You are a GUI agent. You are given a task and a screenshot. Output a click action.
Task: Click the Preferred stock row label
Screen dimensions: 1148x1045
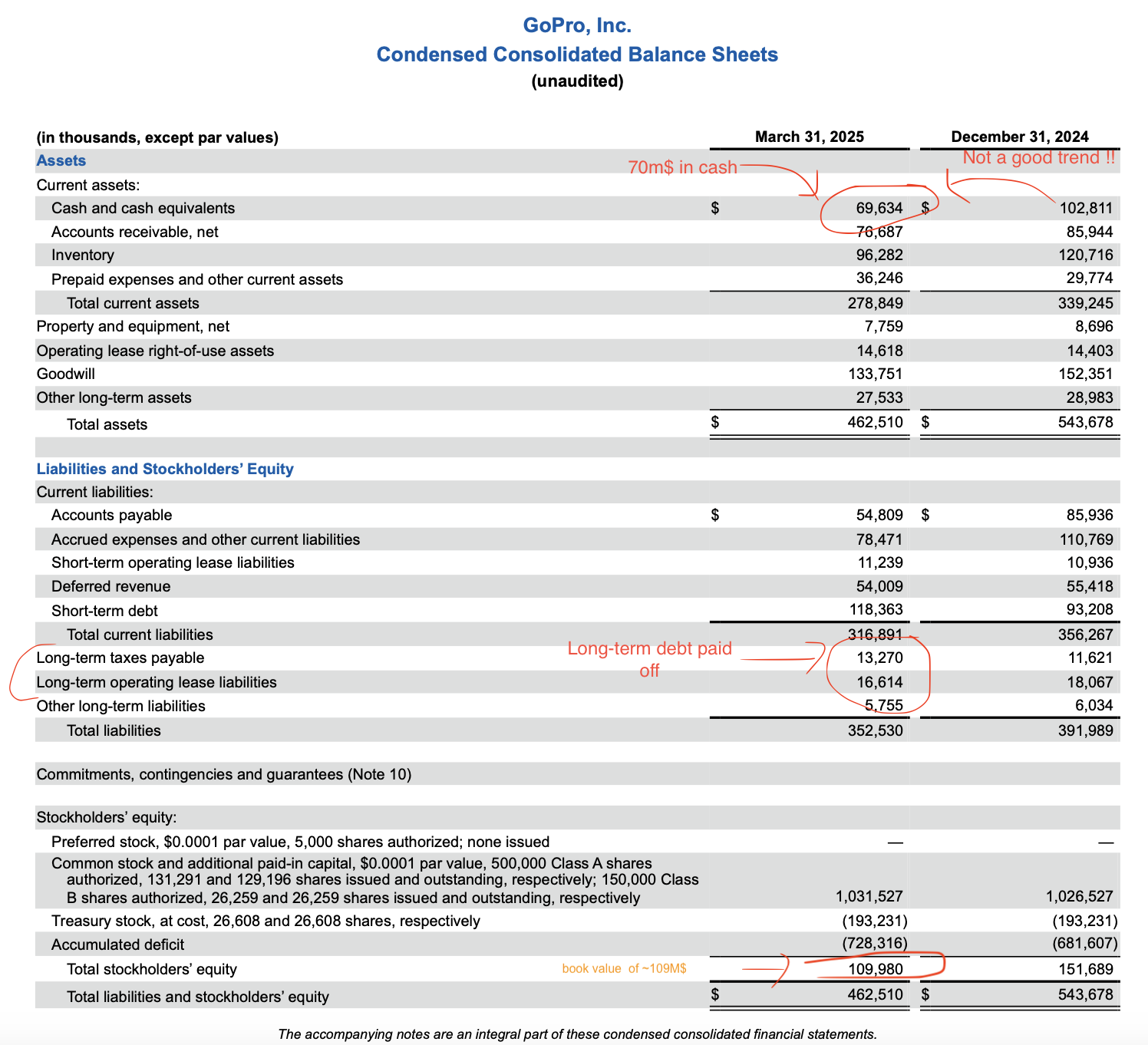(300, 842)
